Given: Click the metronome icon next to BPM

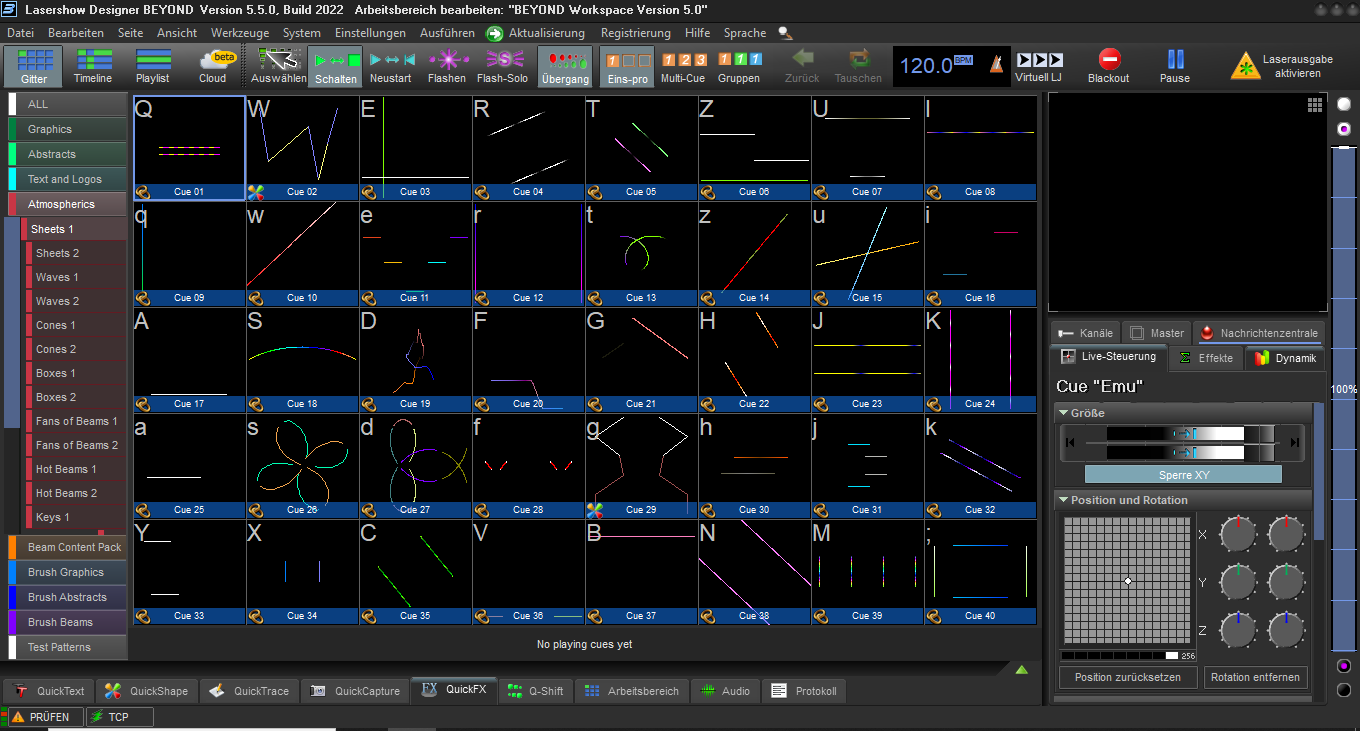Looking at the screenshot, I should (x=995, y=64).
